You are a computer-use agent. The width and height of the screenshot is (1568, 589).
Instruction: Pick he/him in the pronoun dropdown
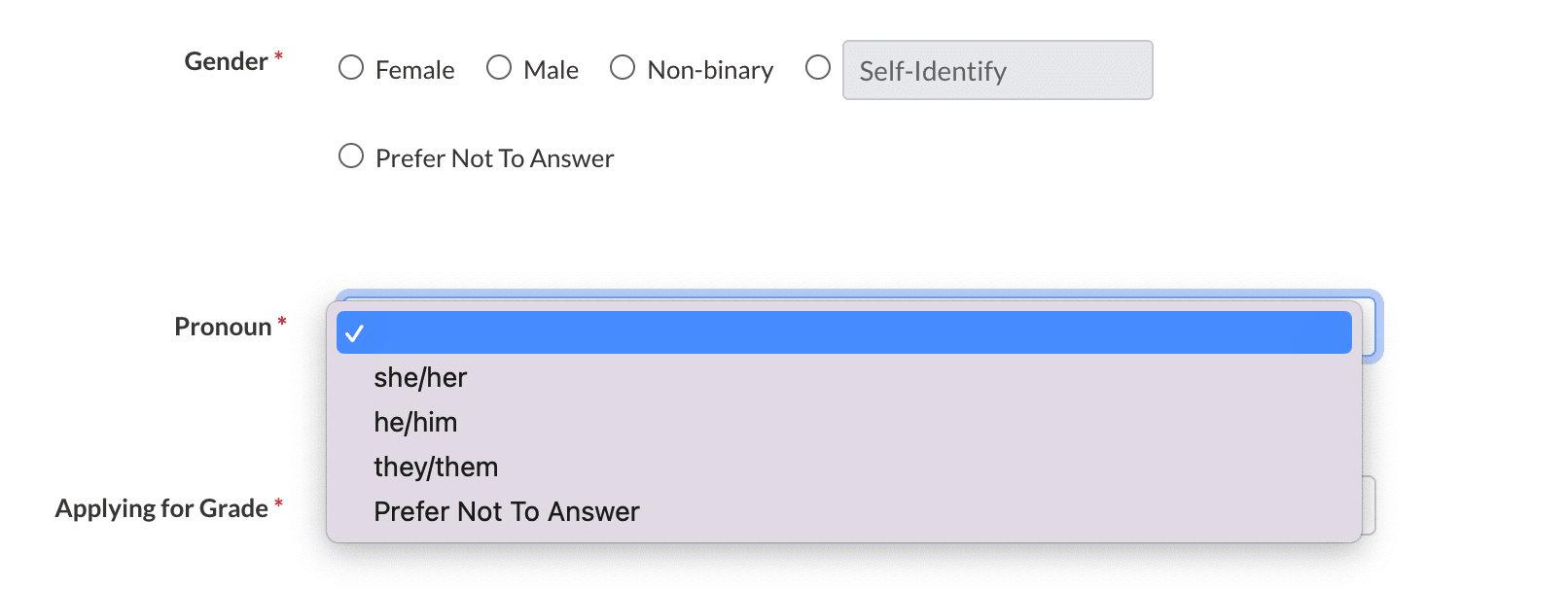pyautogui.click(x=415, y=423)
